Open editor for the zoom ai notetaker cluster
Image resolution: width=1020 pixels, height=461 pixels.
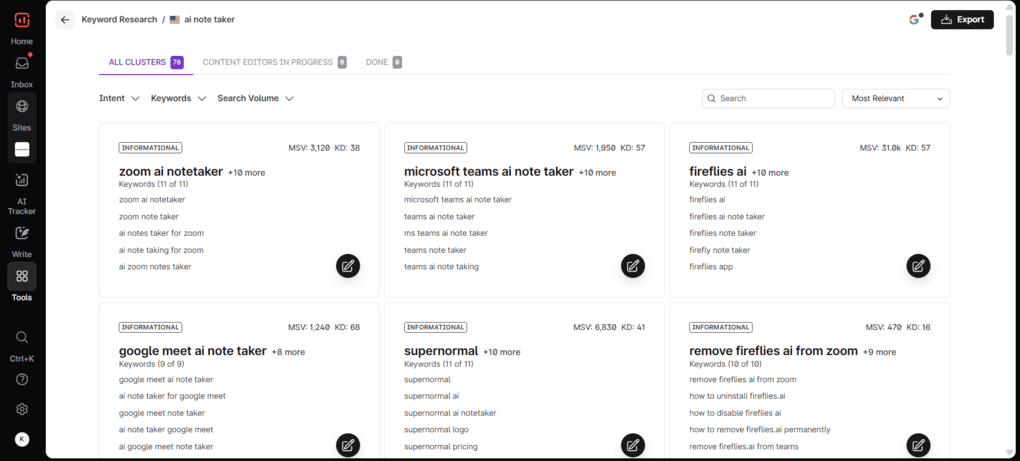click(x=348, y=265)
